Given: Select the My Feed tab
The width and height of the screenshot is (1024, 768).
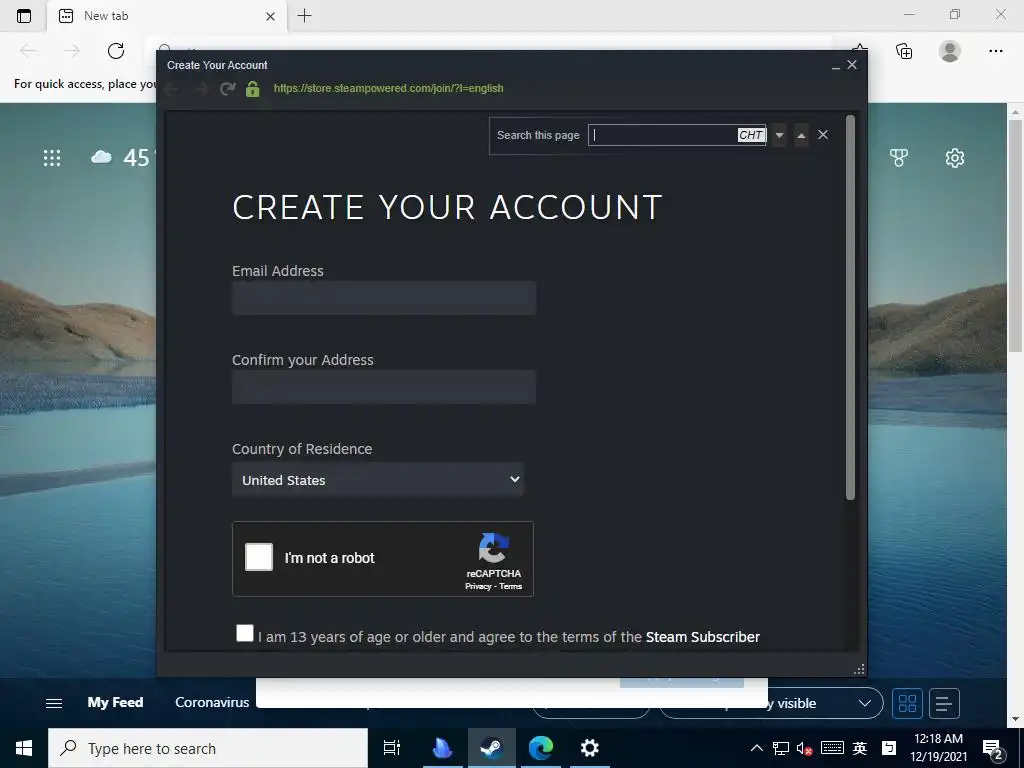Looking at the screenshot, I should (x=115, y=703).
